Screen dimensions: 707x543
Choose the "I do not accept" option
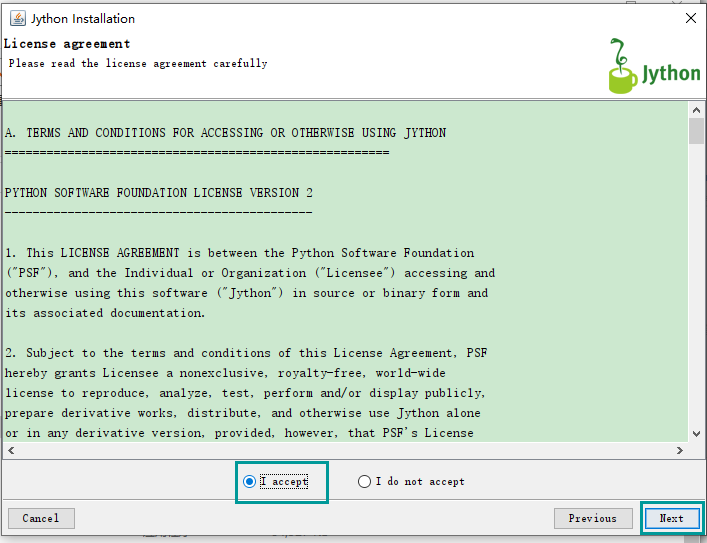[x=364, y=482]
